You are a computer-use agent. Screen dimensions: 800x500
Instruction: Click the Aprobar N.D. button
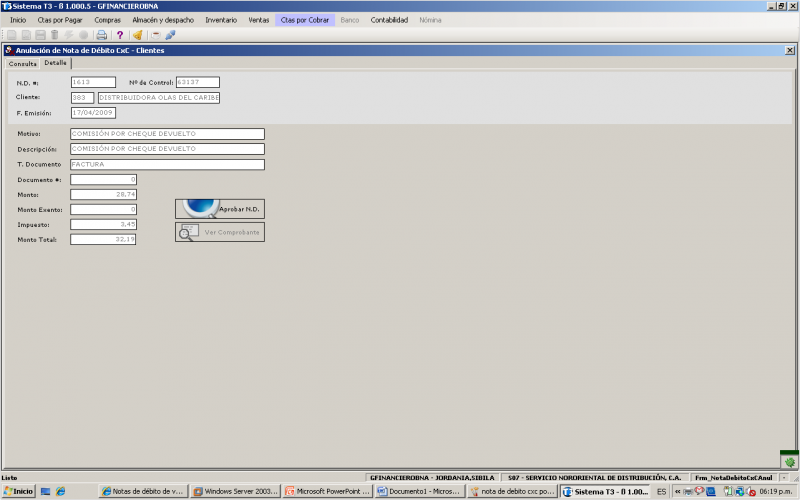220,209
